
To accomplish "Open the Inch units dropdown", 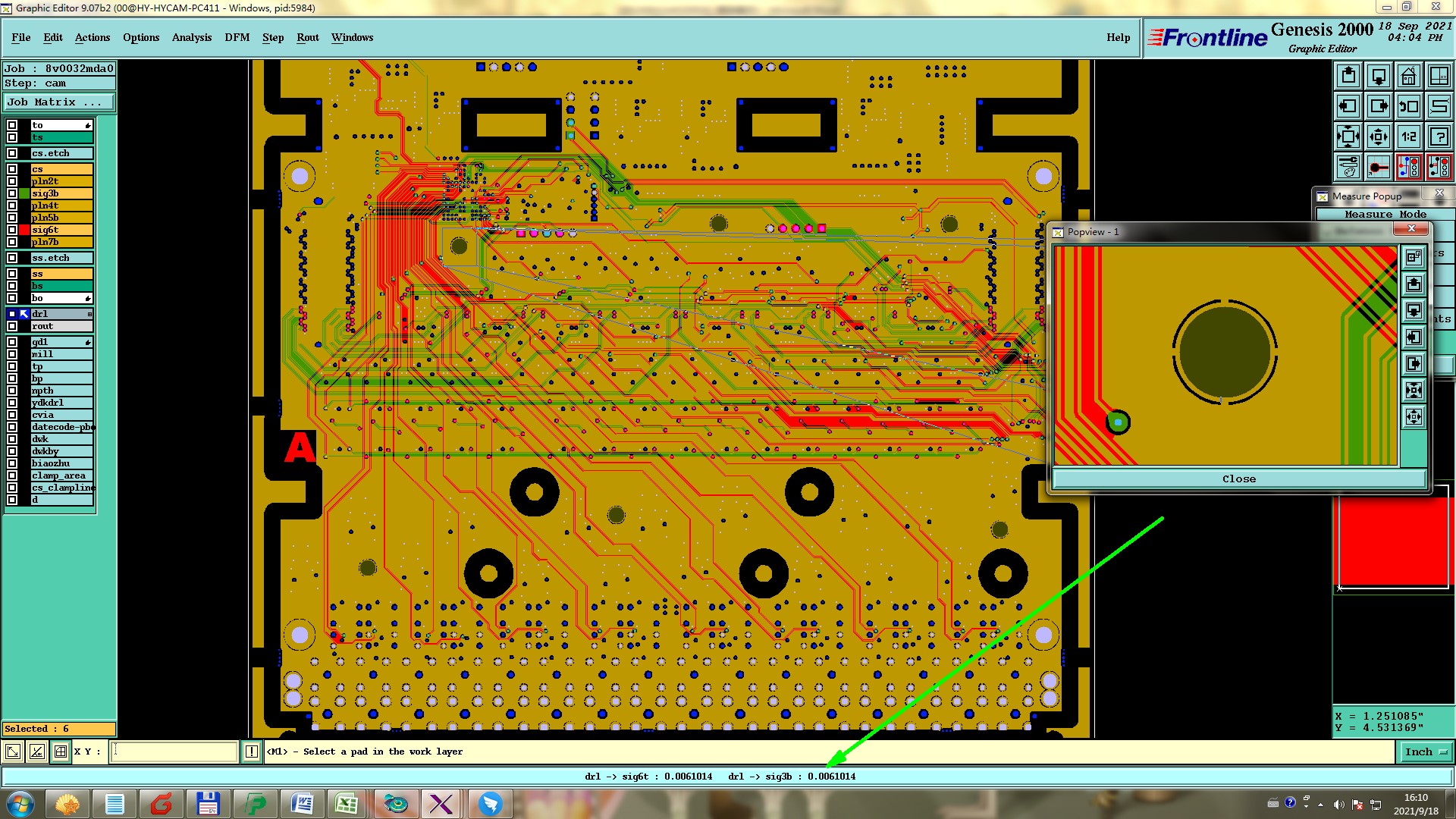I will [1426, 752].
